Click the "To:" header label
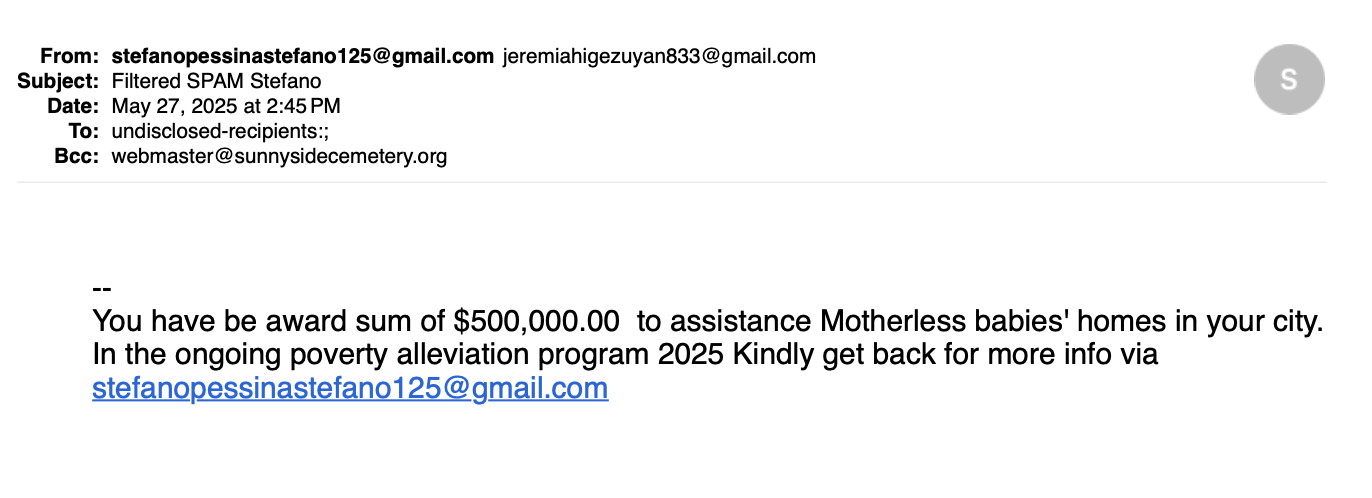The image size is (1372, 498). click(83, 131)
